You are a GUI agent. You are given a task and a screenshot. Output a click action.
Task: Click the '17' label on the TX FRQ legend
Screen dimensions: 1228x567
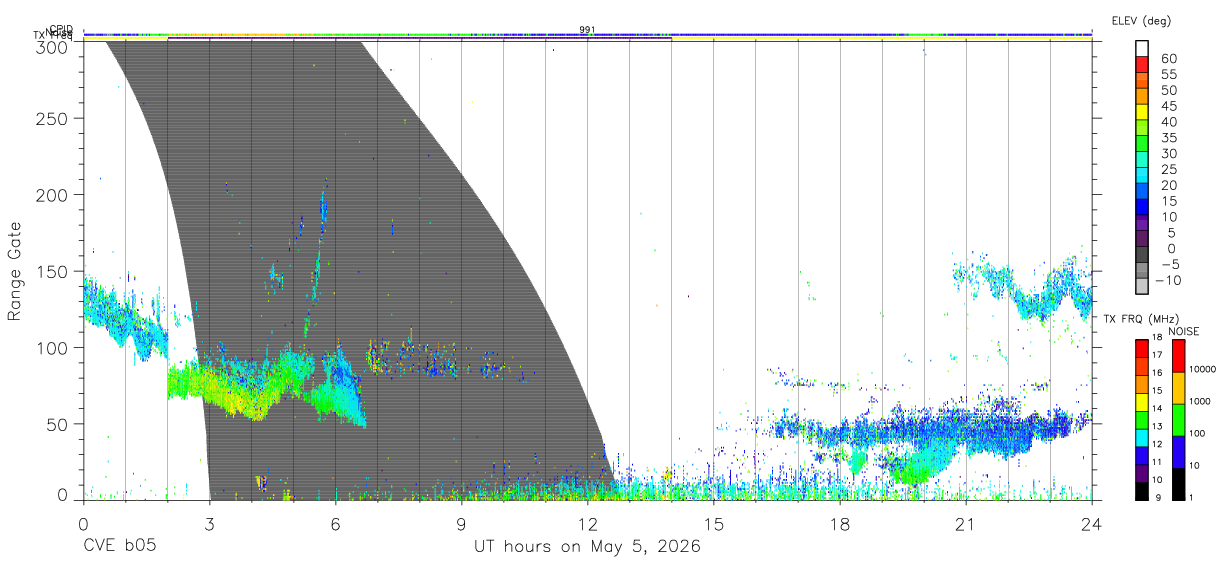point(1156,354)
